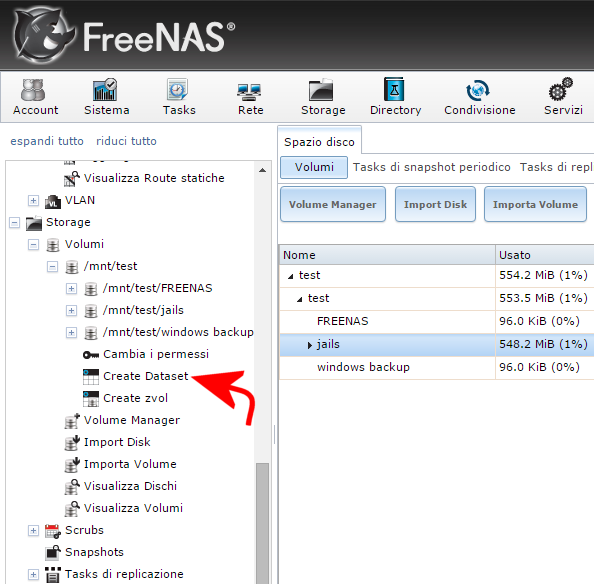This screenshot has height=584, width=594.
Task: Expand the VLAN tree node
Action: tap(33, 201)
